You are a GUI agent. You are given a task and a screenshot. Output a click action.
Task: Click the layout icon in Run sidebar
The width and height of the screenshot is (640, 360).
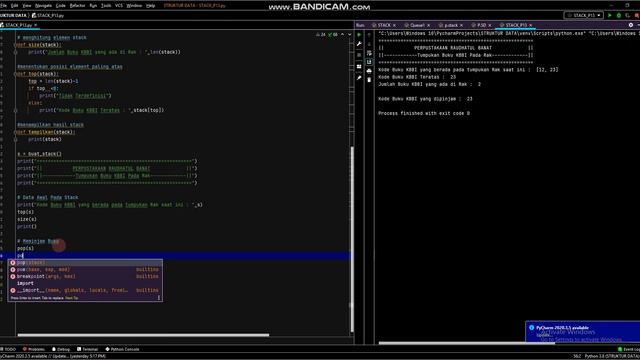[x=359, y=67]
